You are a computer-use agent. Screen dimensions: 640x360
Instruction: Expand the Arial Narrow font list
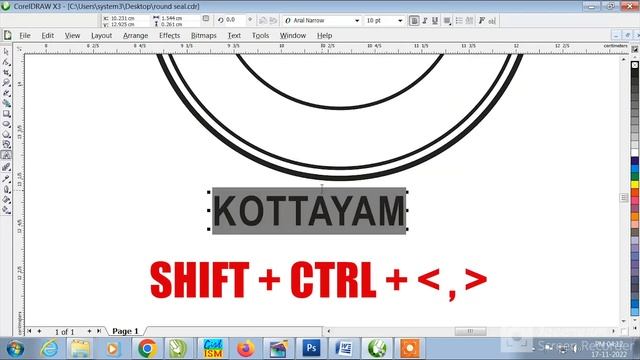pos(357,20)
